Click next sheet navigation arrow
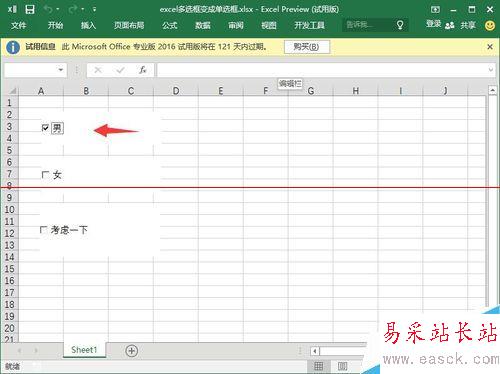The height and width of the screenshot is (374, 500). pyautogui.click(x=36, y=350)
